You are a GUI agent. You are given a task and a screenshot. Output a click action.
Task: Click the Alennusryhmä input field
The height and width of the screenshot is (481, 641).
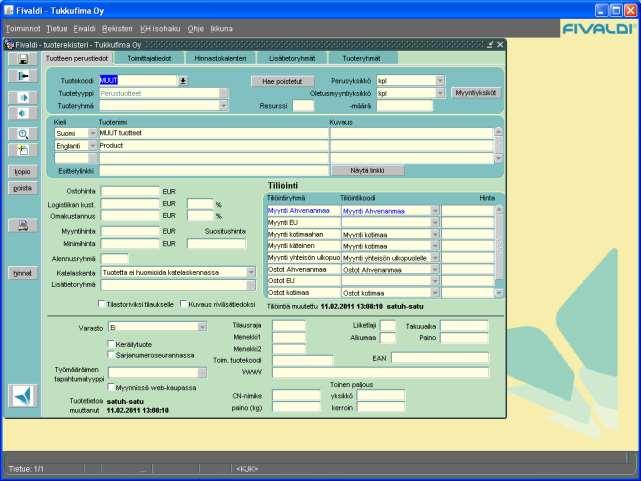coord(114,259)
